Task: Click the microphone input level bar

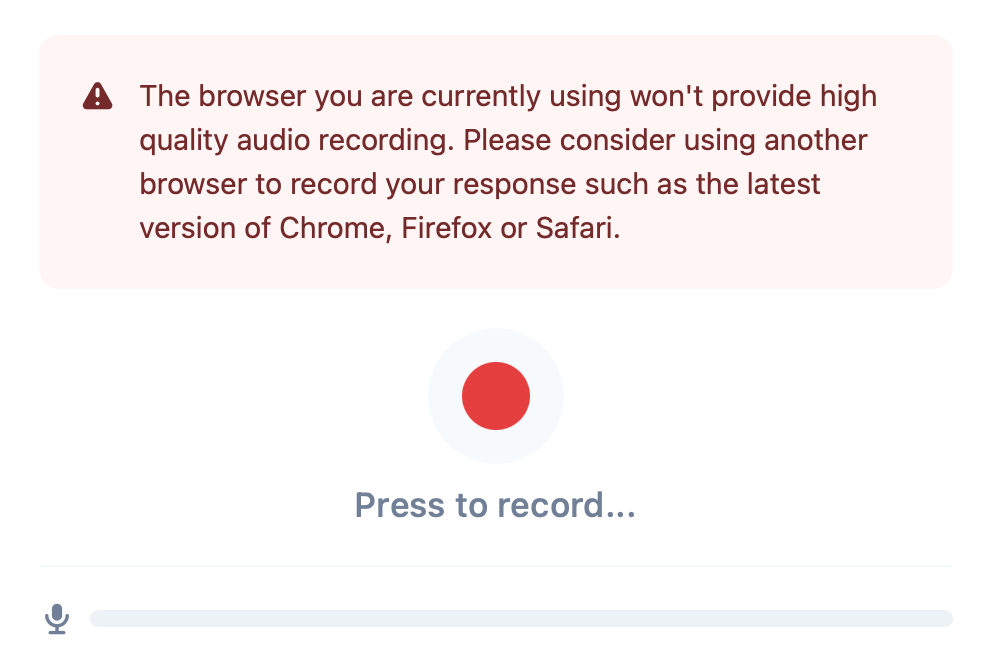Action: [520, 618]
